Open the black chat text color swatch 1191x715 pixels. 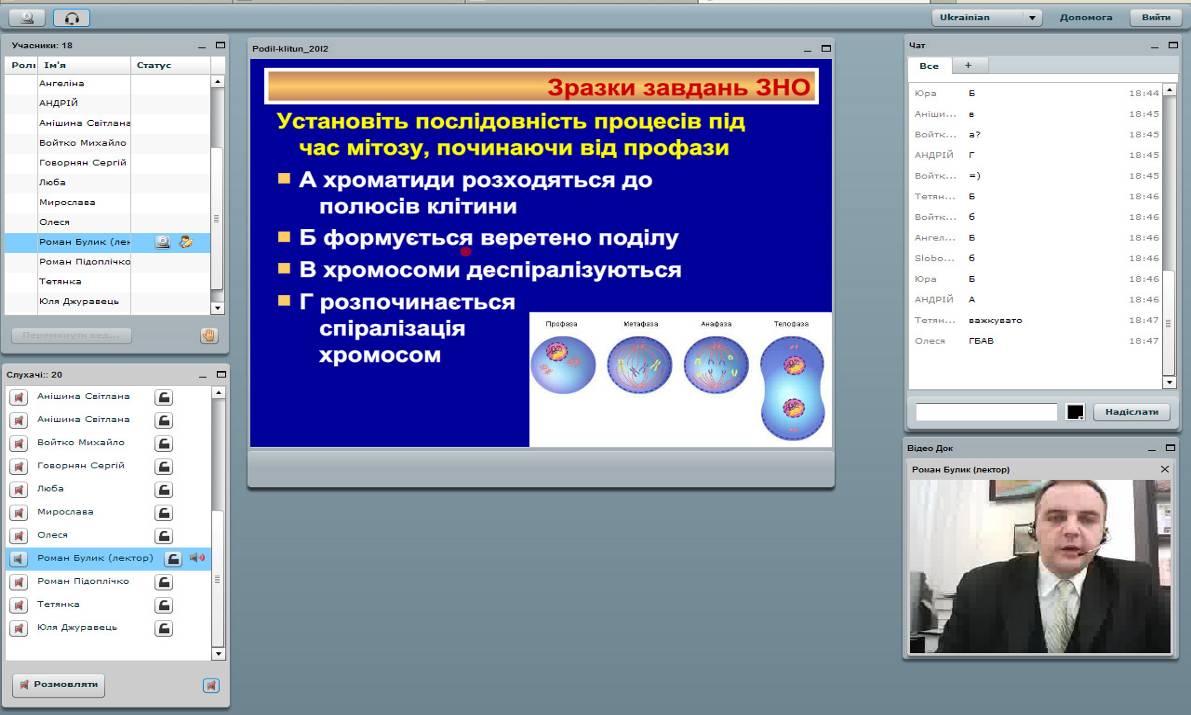point(1075,412)
